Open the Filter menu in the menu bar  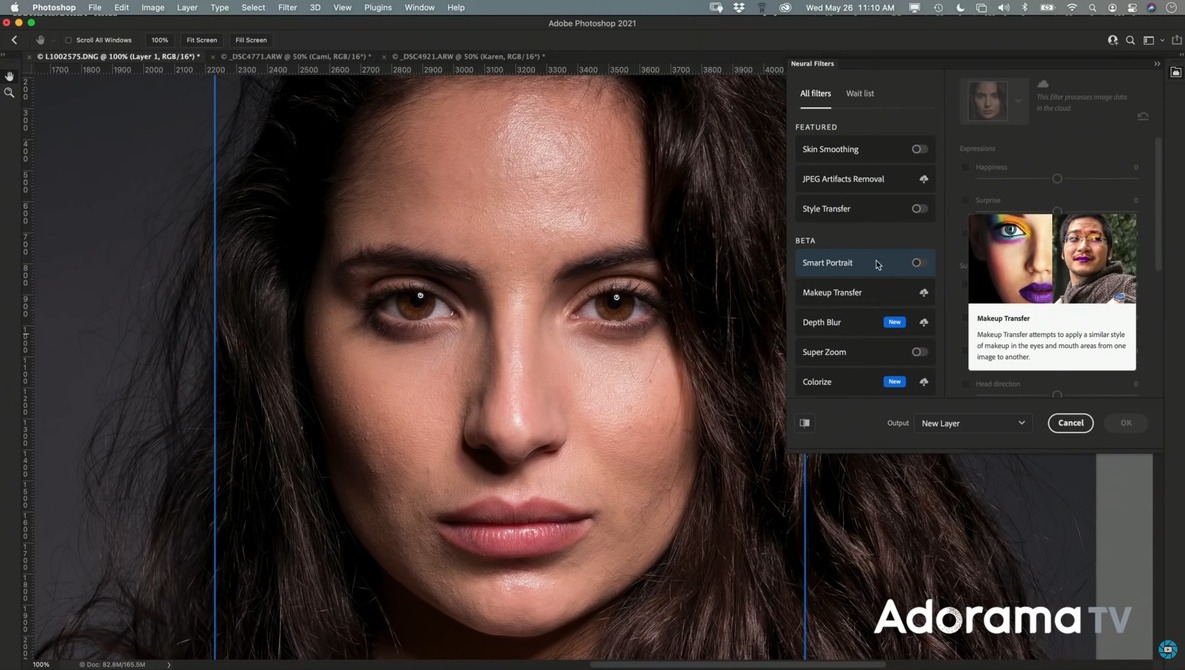(x=287, y=7)
